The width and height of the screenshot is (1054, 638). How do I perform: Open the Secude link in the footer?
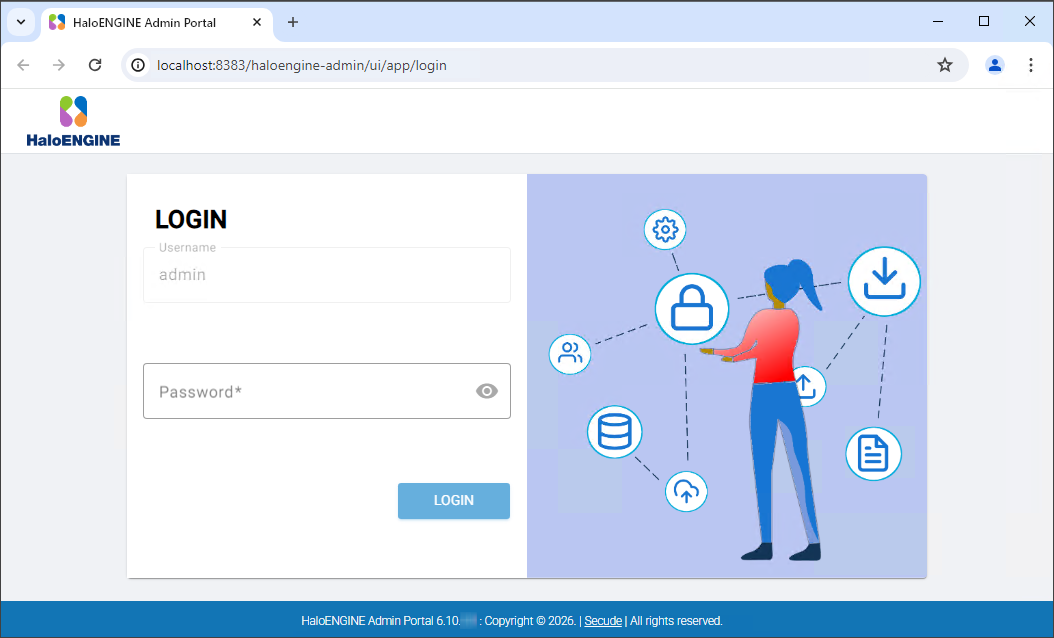pyautogui.click(x=603, y=620)
